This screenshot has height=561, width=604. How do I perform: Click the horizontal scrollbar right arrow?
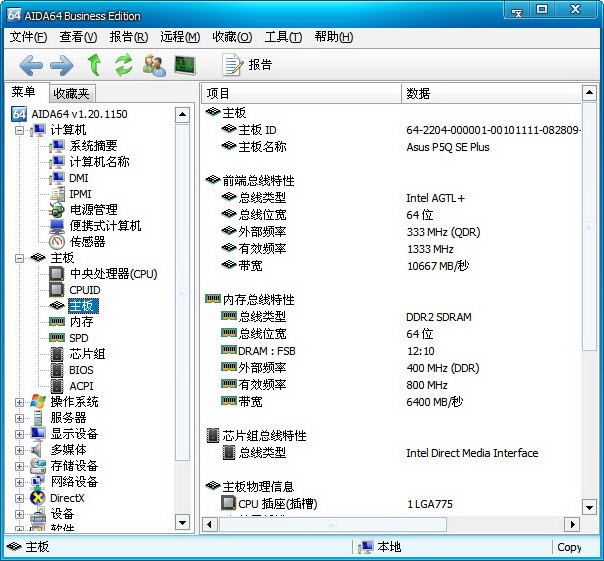[x=573, y=524]
